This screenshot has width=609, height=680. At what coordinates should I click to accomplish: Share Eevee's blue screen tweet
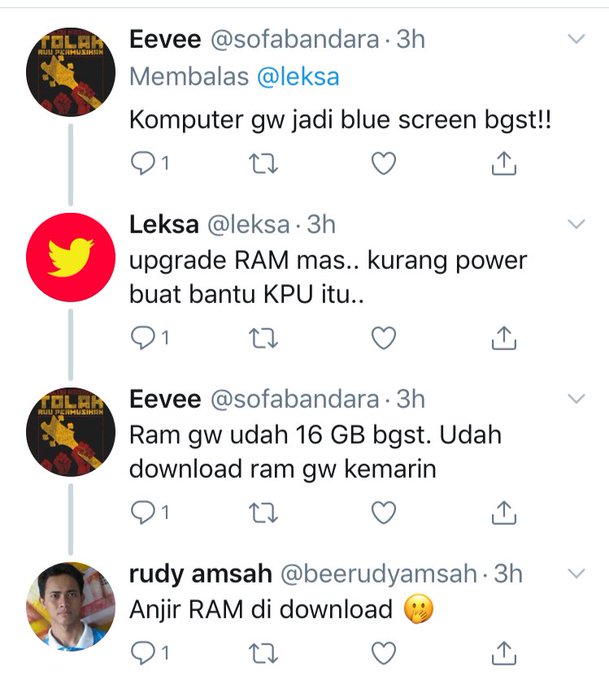(x=504, y=163)
